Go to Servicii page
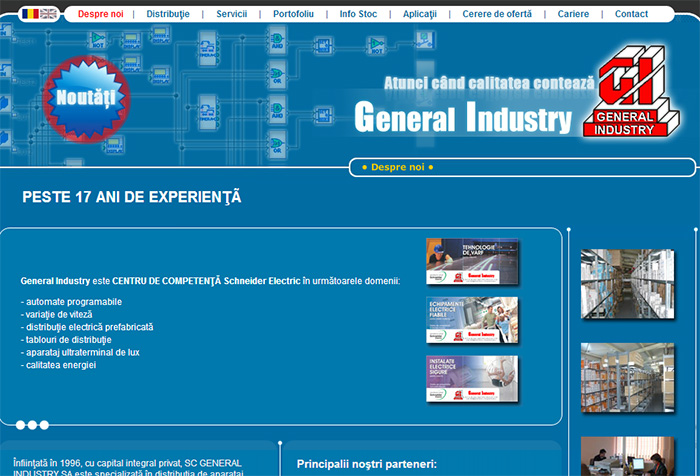 point(231,14)
